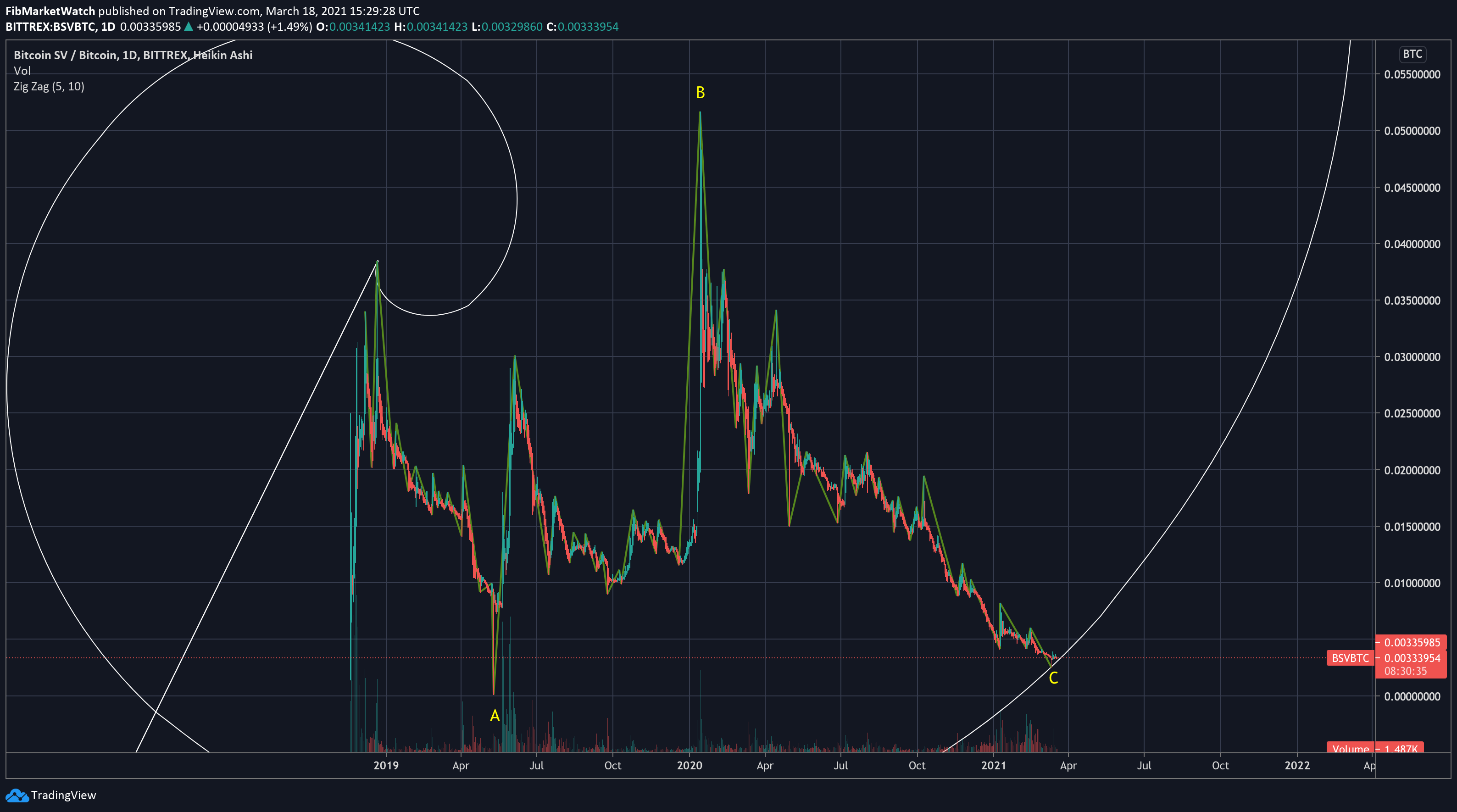Click the 0.02000000 price axis label
This screenshot has width=1457, height=812.
click(1413, 471)
